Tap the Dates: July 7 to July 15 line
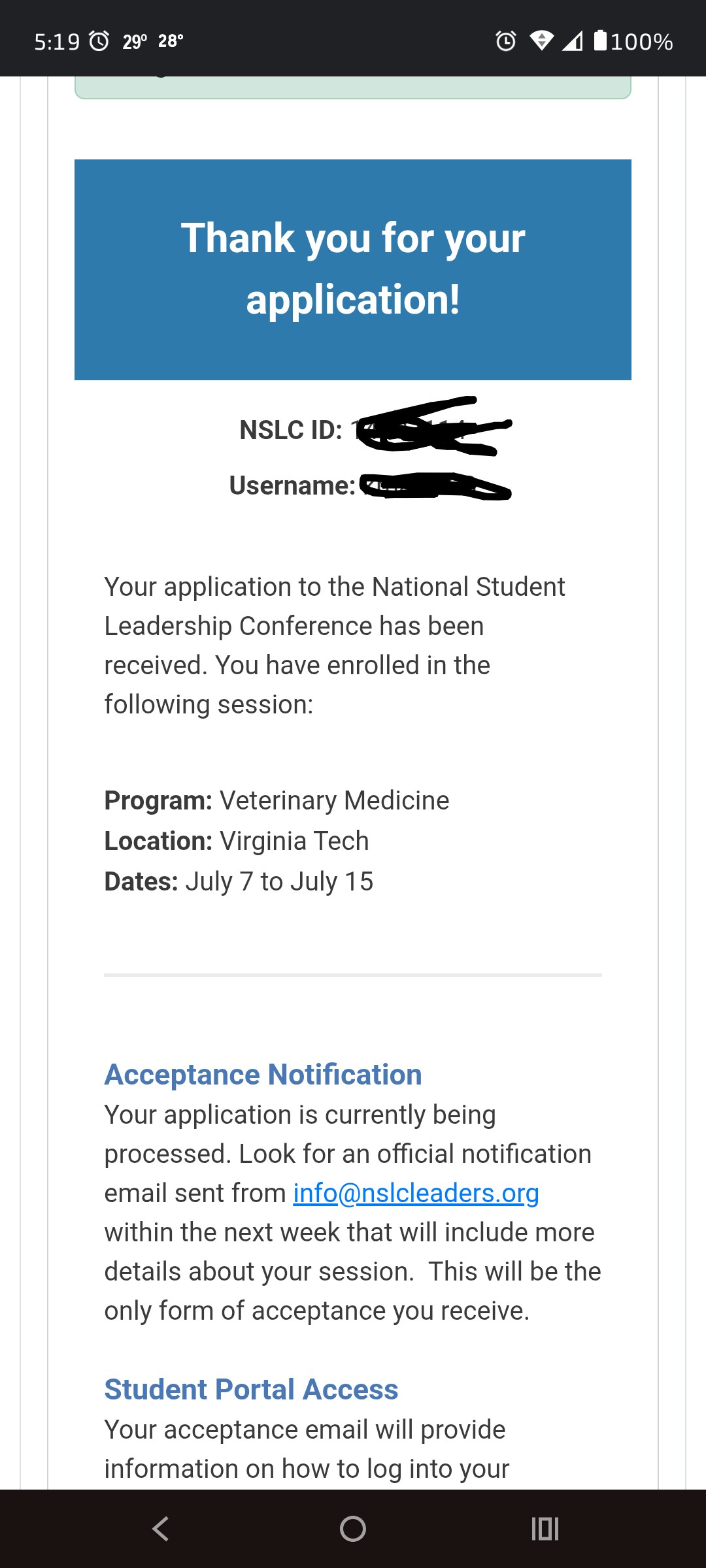706x1568 pixels. (239, 881)
